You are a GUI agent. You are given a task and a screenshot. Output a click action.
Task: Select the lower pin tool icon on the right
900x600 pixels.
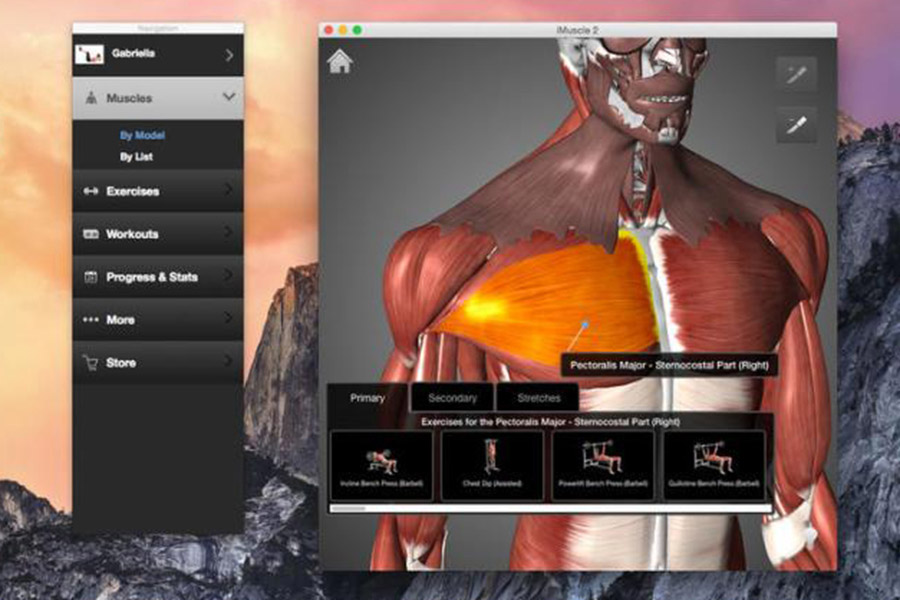click(x=796, y=125)
